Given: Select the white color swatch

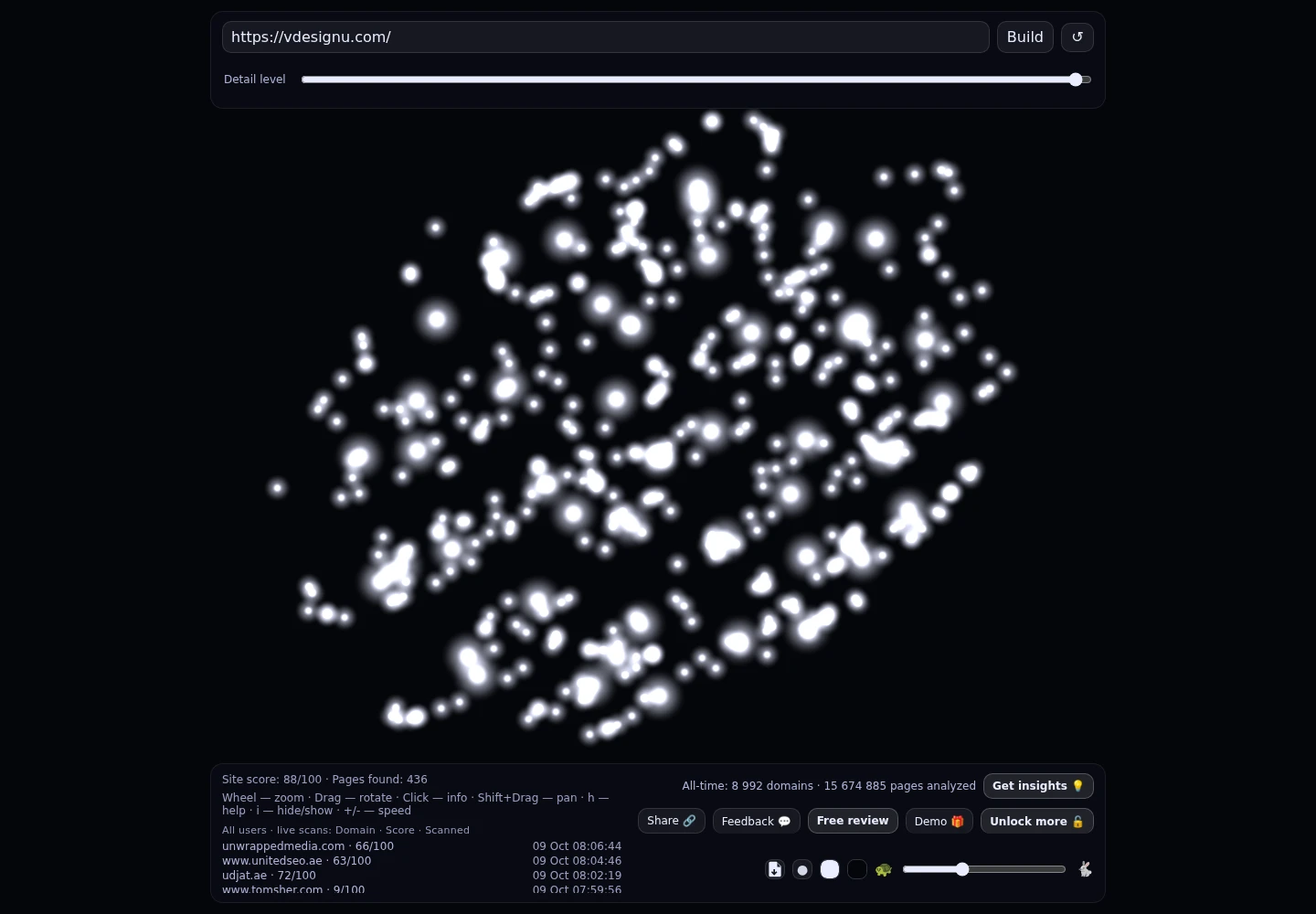Looking at the screenshot, I should tap(830, 869).
